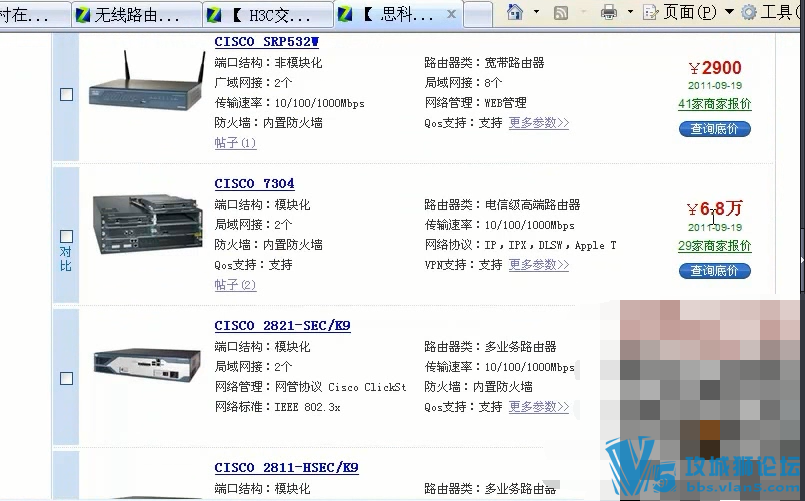Open 帖子(1) posts link under SRP532W
The width and height of the screenshot is (805, 501).
(x=235, y=143)
